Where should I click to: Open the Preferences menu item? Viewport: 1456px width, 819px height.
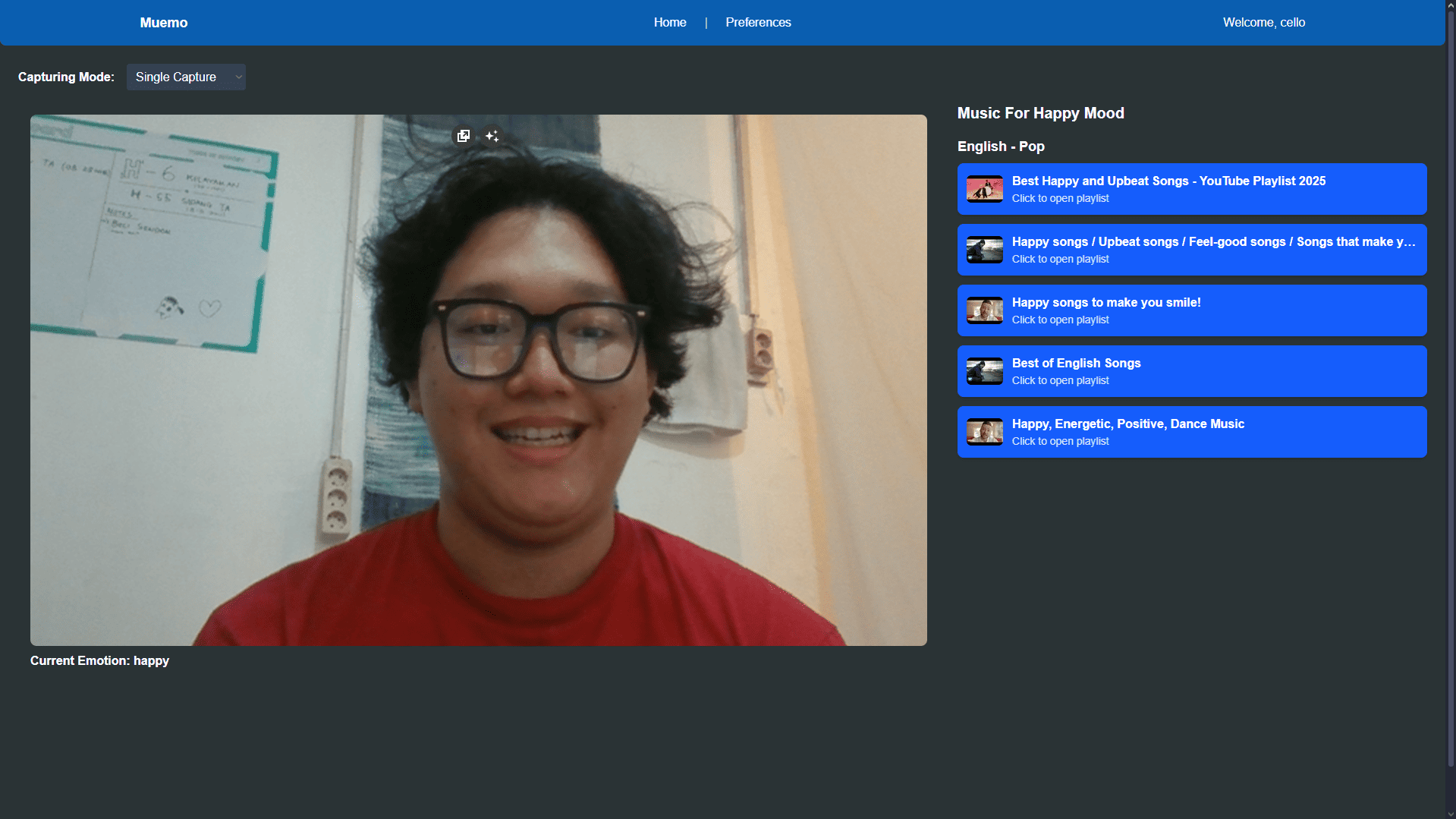click(757, 23)
